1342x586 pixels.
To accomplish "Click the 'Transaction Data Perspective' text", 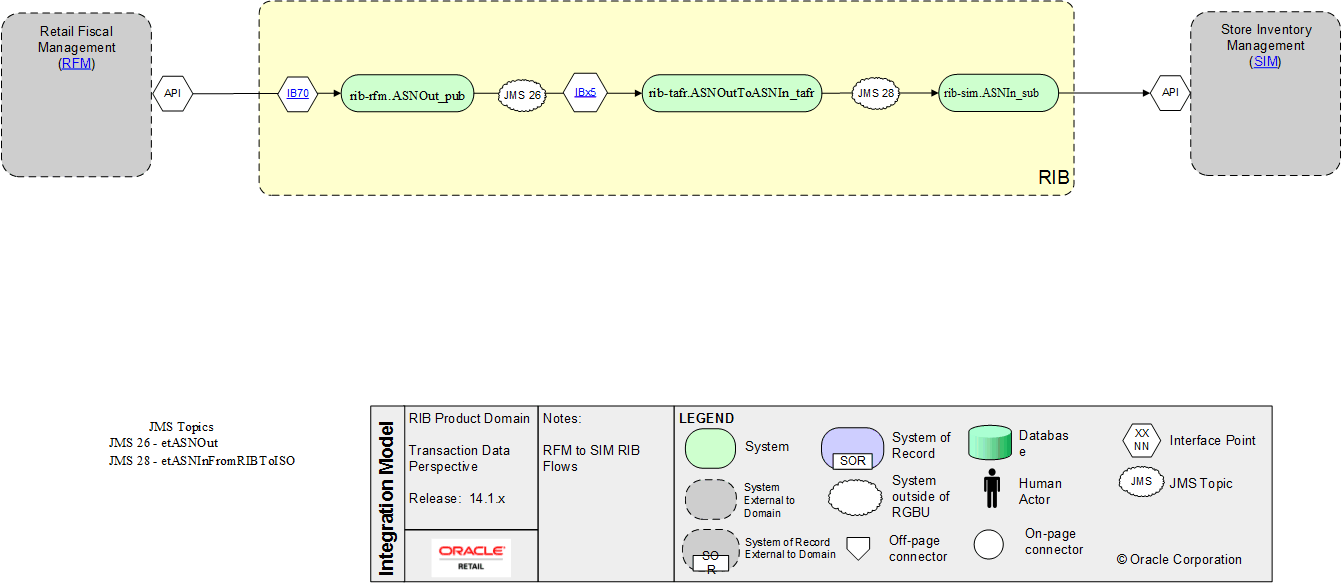I will 459,458.
